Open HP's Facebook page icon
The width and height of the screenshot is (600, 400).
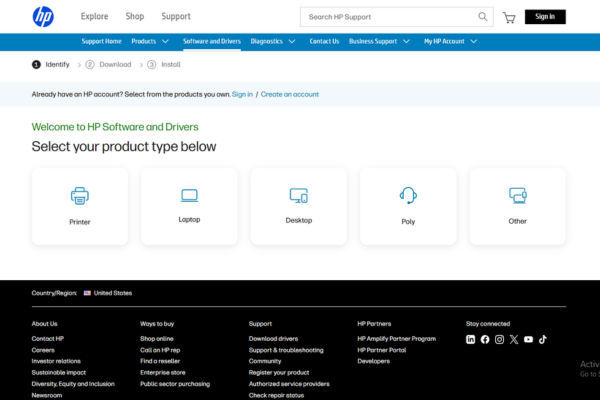point(485,340)
